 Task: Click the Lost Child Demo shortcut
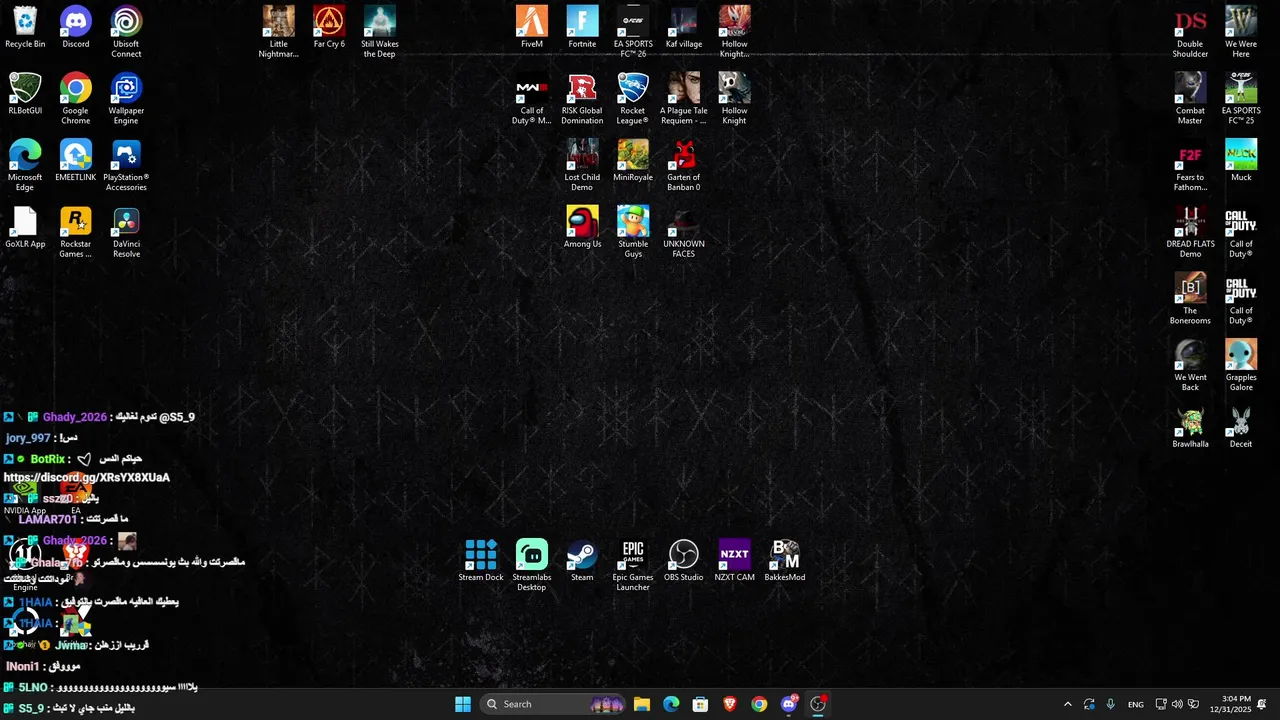point(582,165)
